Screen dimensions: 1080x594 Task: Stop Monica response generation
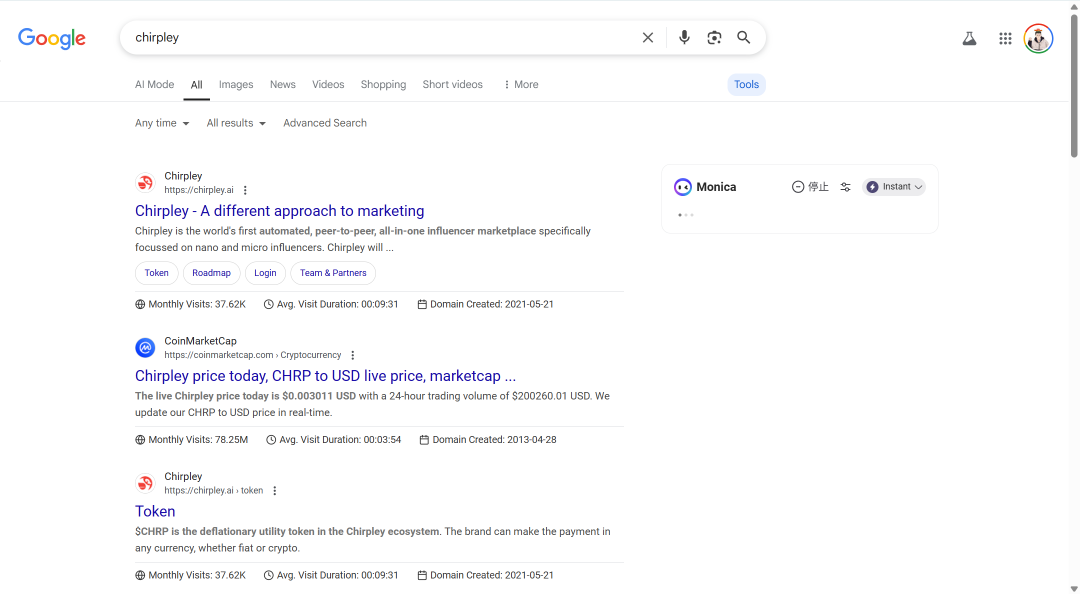[x=810, y=187]
